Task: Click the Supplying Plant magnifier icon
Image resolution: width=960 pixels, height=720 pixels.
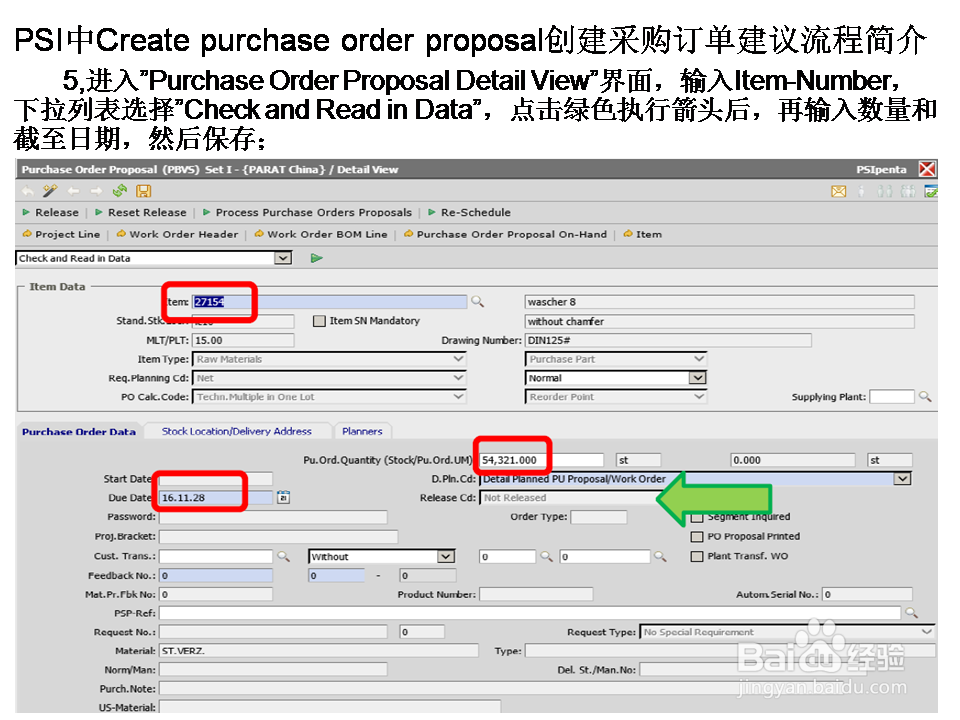Action: (x=924, y=396)
